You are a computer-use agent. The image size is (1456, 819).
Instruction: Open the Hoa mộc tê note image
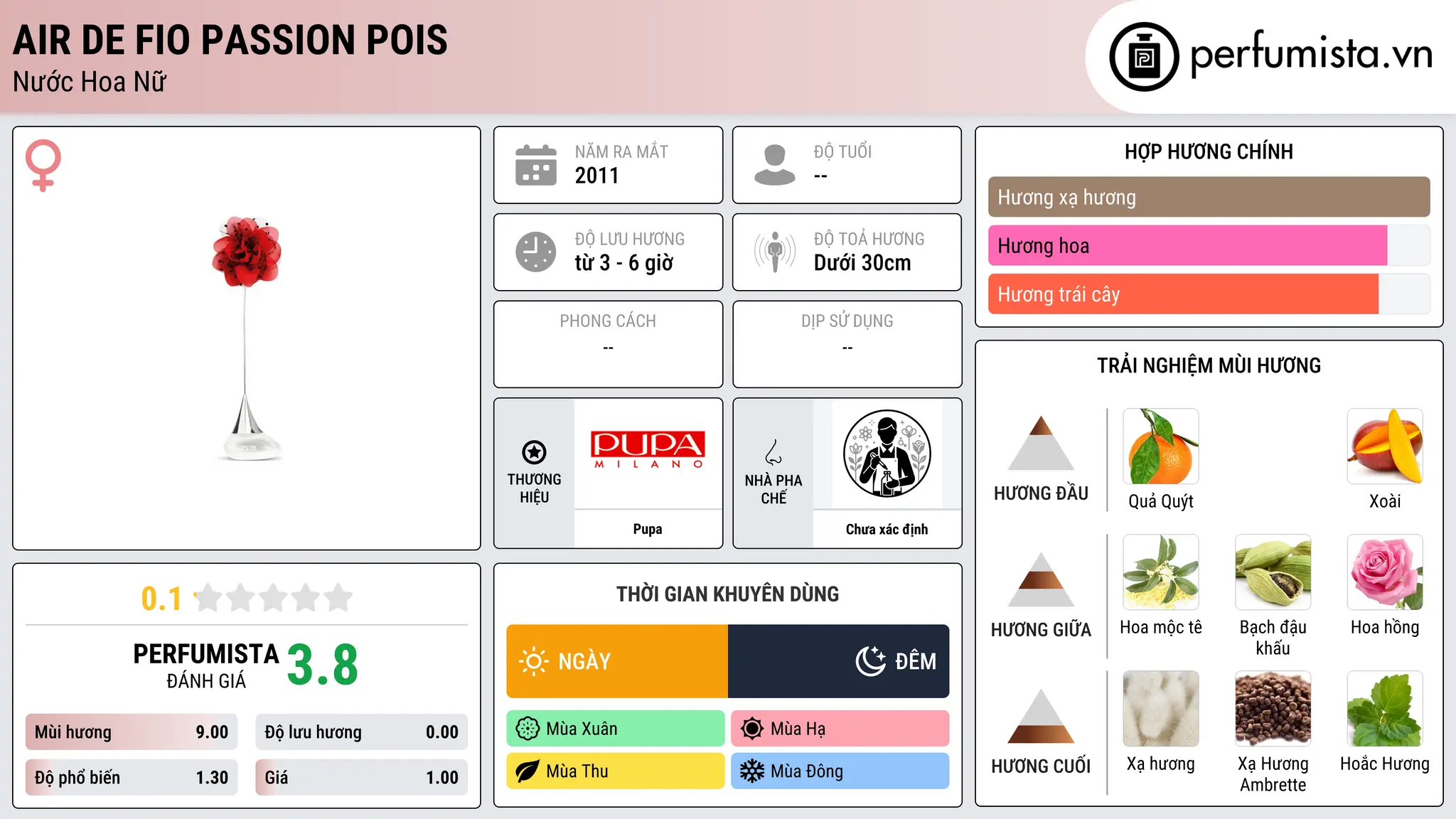(x=1161, y=572)
